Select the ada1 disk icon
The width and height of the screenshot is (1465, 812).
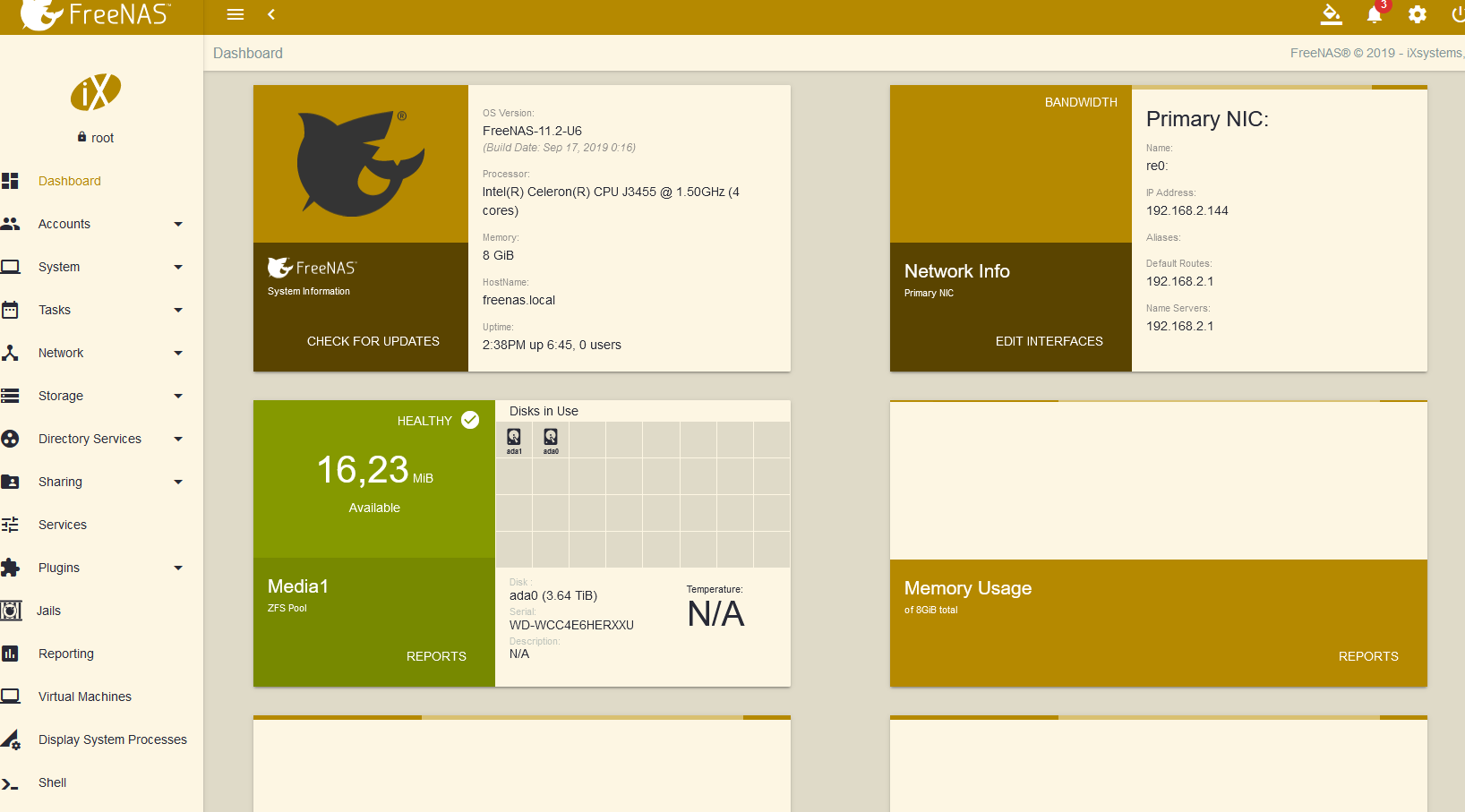pyautogui.click(x=514, y=439)
